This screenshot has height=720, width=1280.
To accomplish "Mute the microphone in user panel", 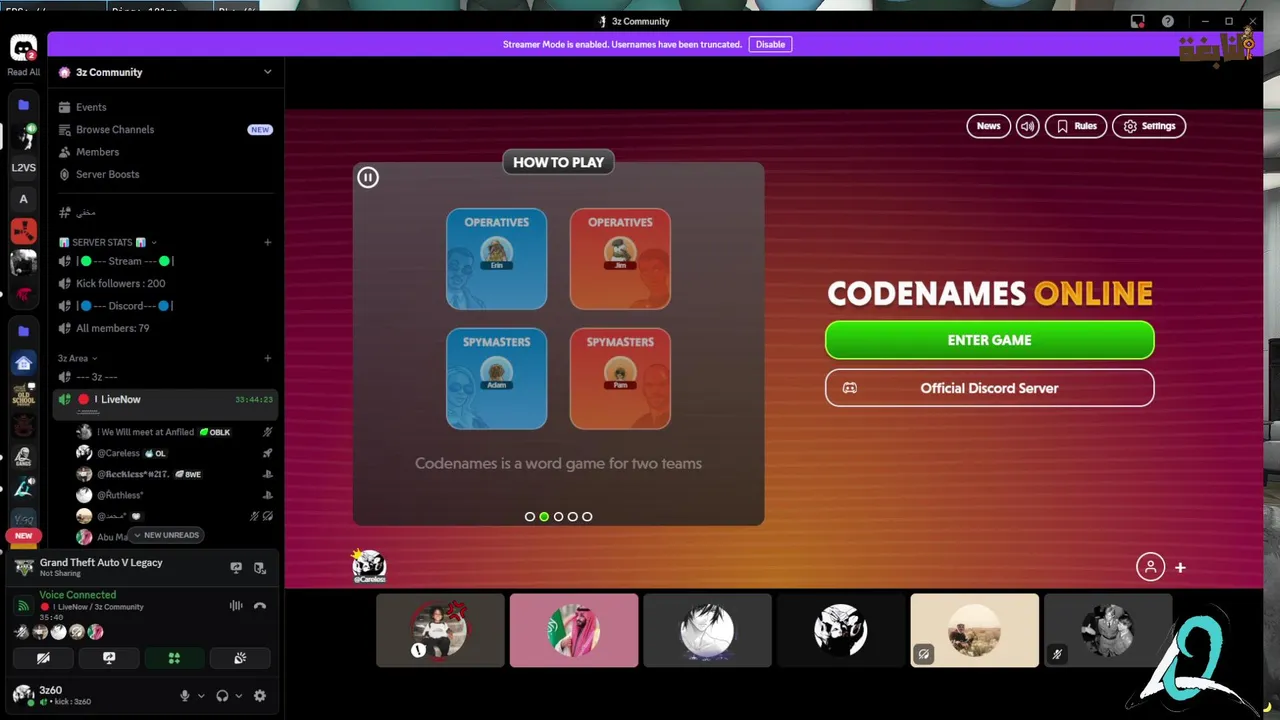I will click(185, 696).
